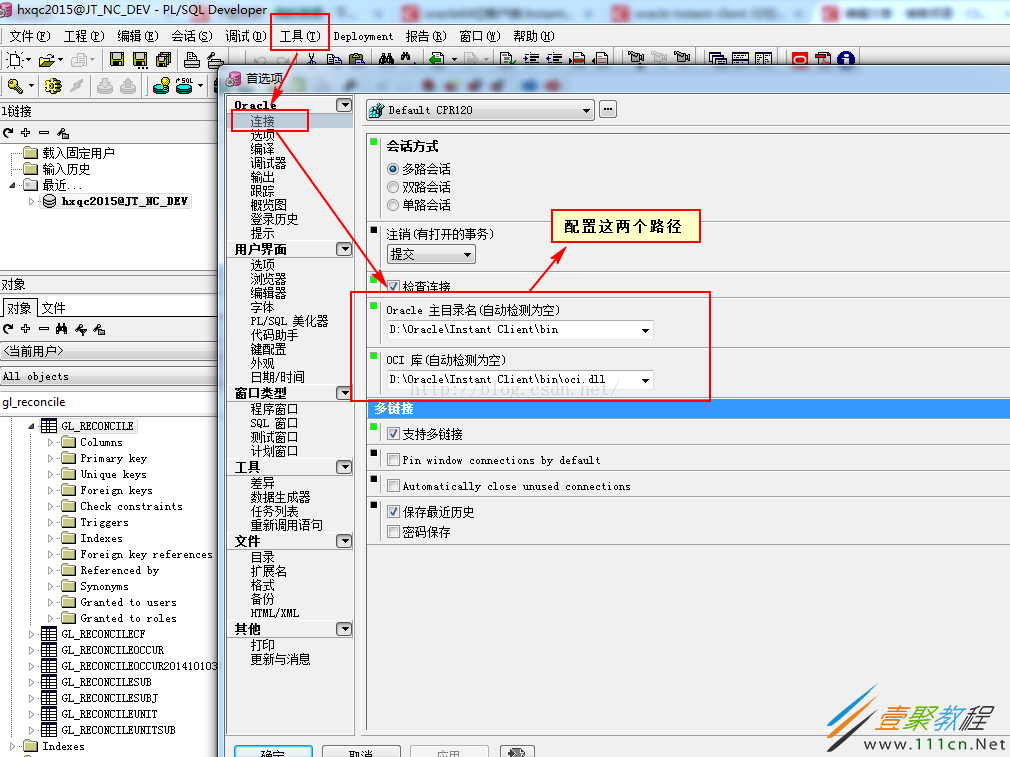This screenshot has width=1010, height=757.
Task: Click the Indent selection toolbar icon
Action: coord(531,59)
